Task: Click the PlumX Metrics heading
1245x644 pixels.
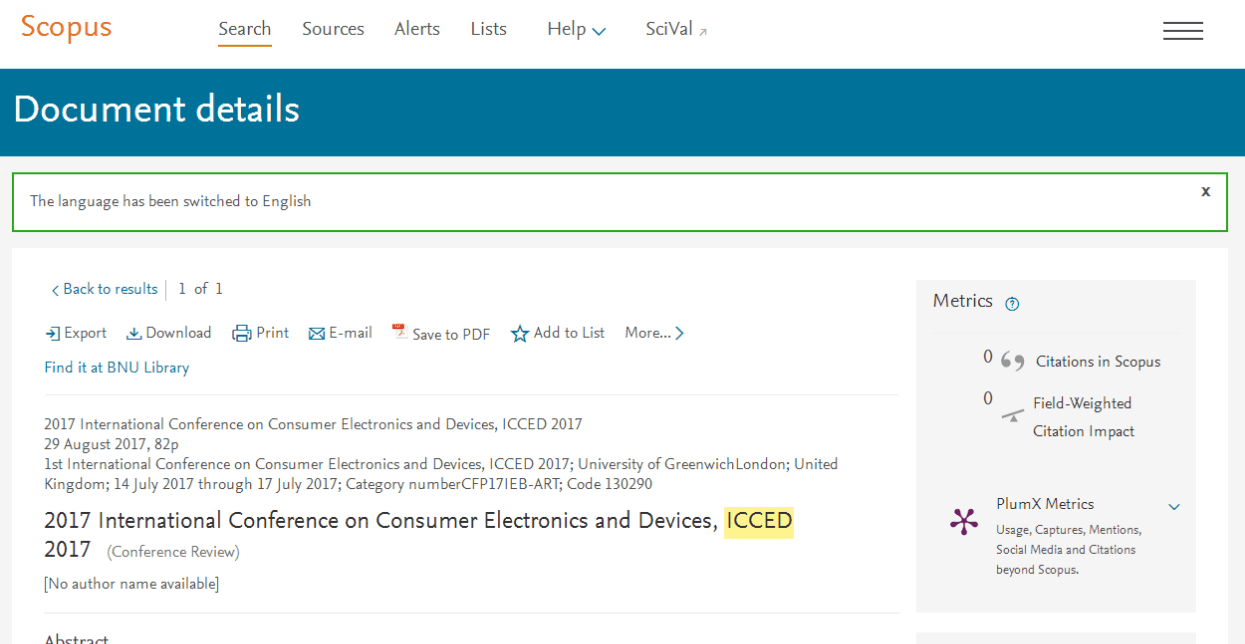Action: coord(1045,504)
